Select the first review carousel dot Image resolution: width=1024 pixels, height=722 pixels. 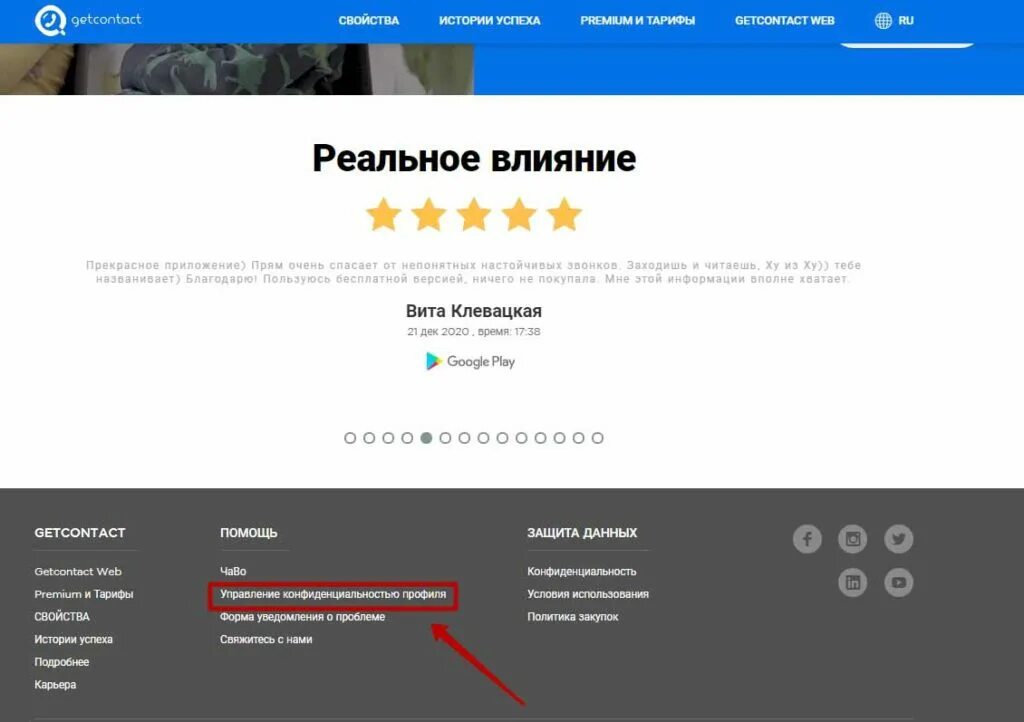point(350,438)
